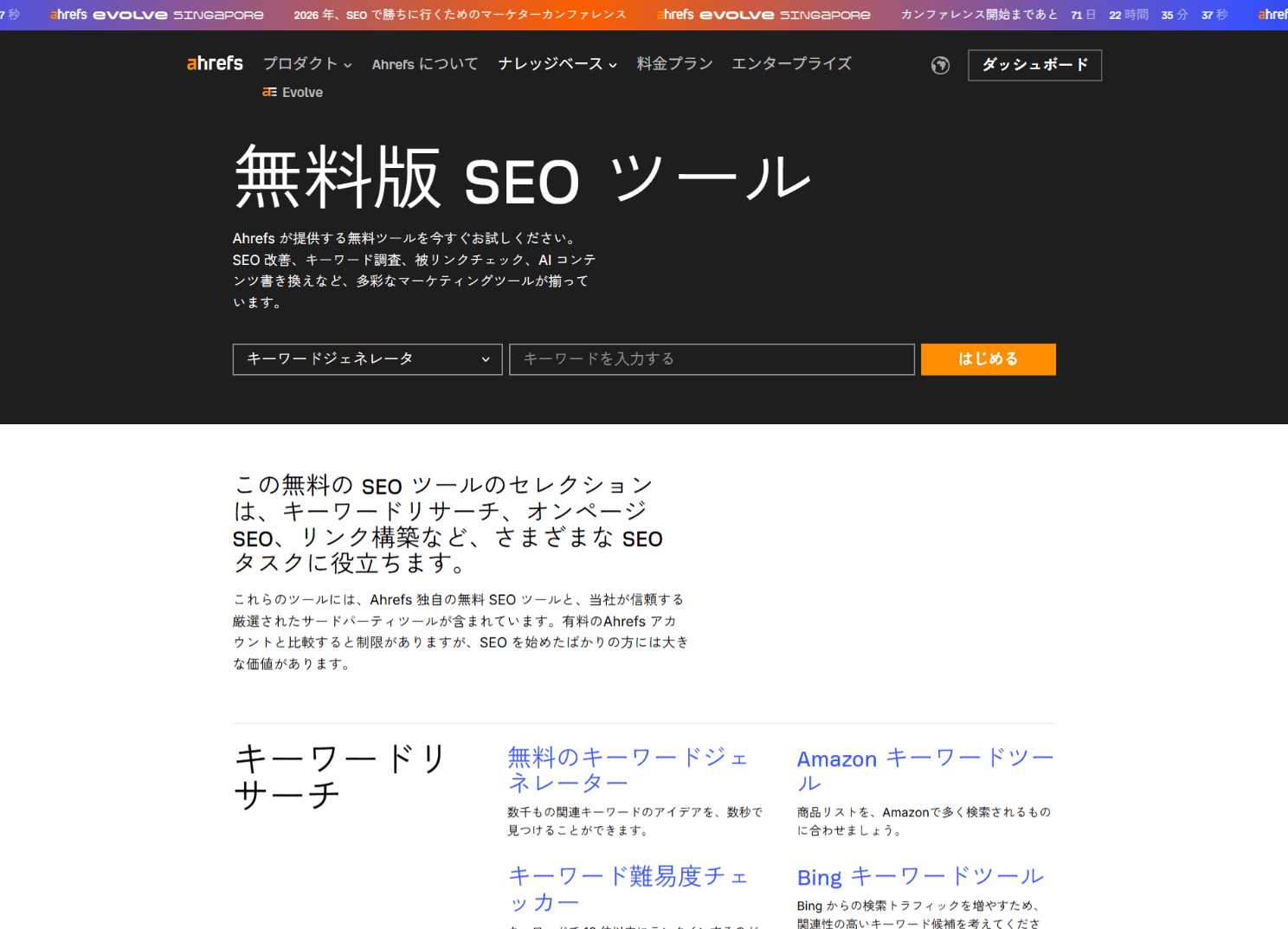1288x929 pixels.
Task: Expand the プロダクト menu
Action: [x=307, y=64]
